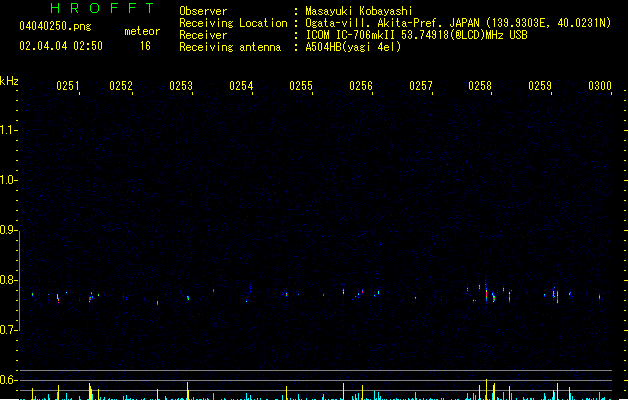Image resolution: width=629 pixels, height=400 pixels.
Task: Click the 0251 time marker
Action: click(x=68, y=86)
